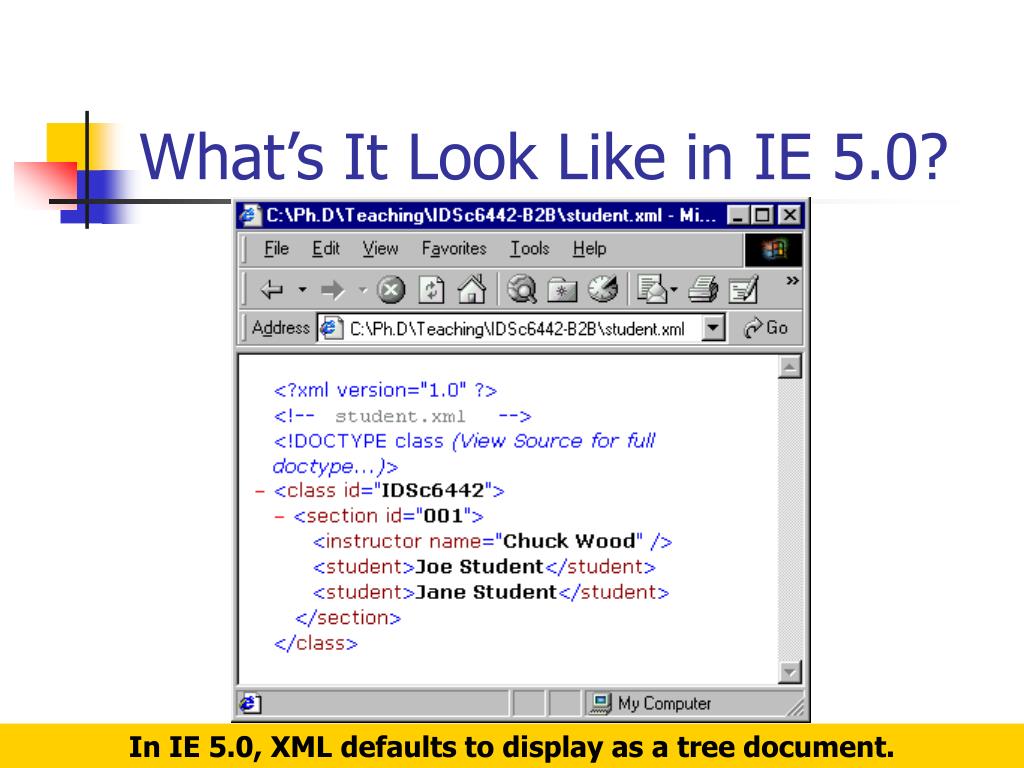Image resolution: width=1024 pixels, height=768 pixels.
Task: Maximize the browser window
Action: 761,216
